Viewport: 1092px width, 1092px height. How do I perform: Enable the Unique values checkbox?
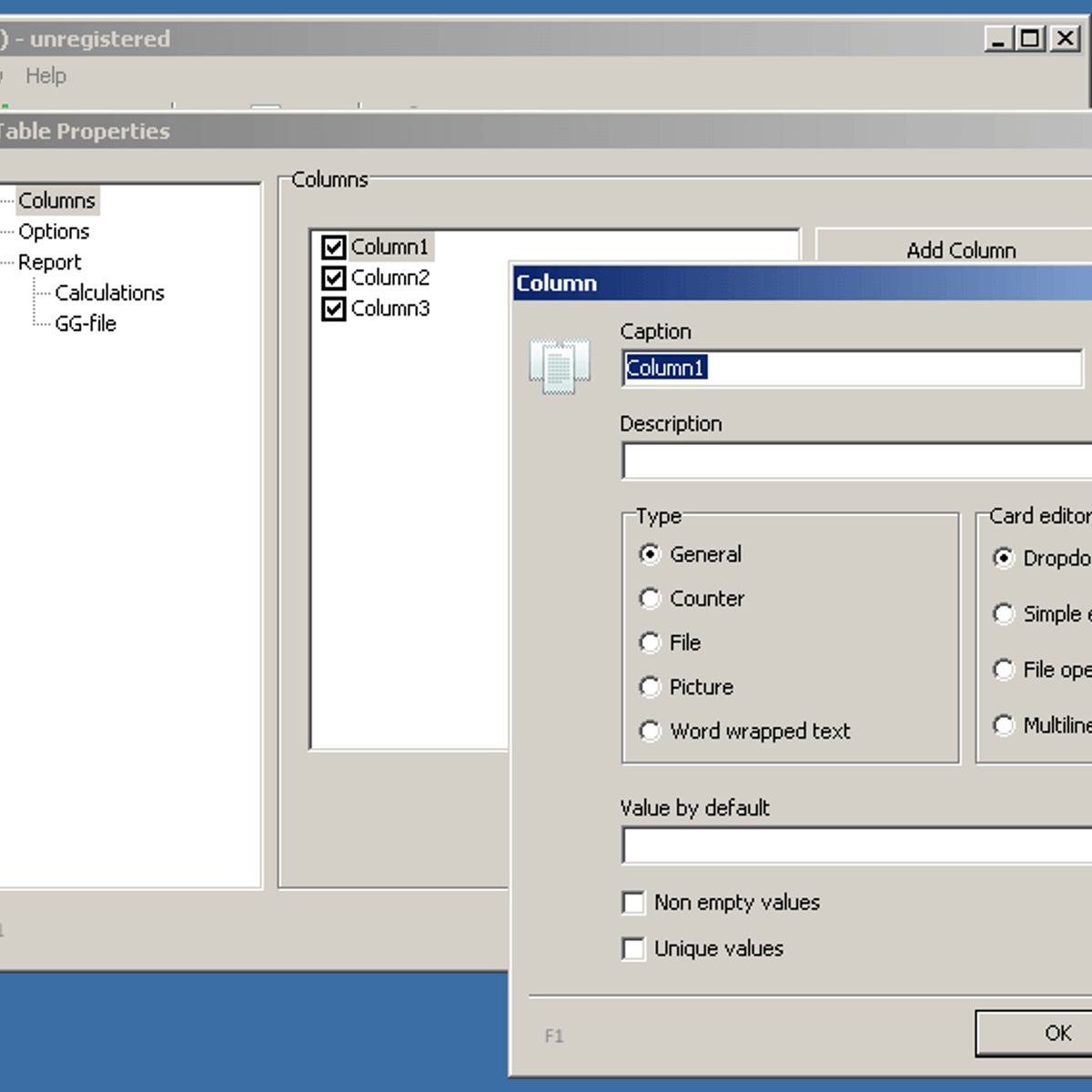point(633,949)
